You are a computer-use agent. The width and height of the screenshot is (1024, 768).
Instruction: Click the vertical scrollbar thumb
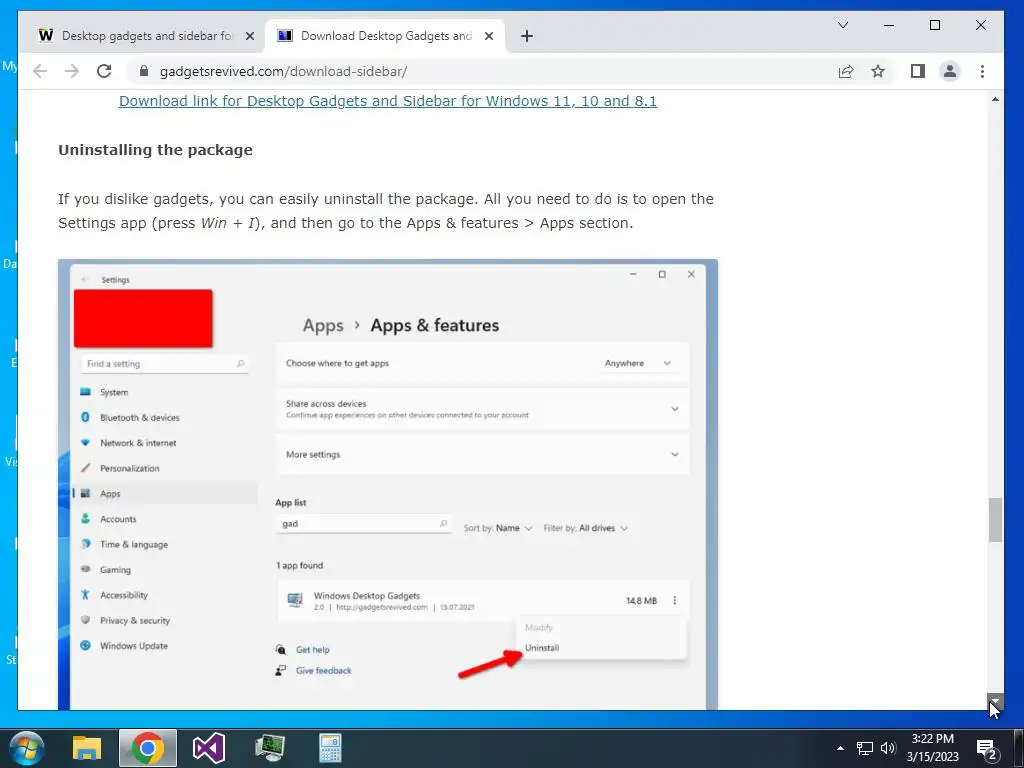(x=995, y=520)
